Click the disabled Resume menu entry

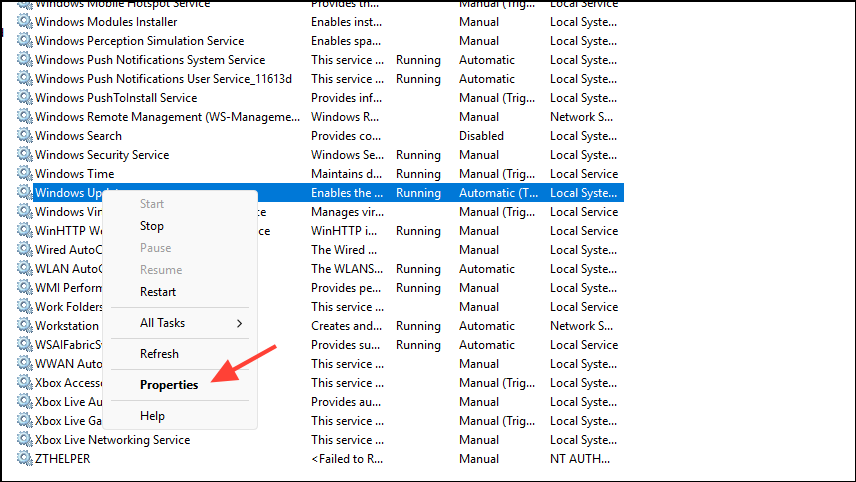tap(161, 270)
